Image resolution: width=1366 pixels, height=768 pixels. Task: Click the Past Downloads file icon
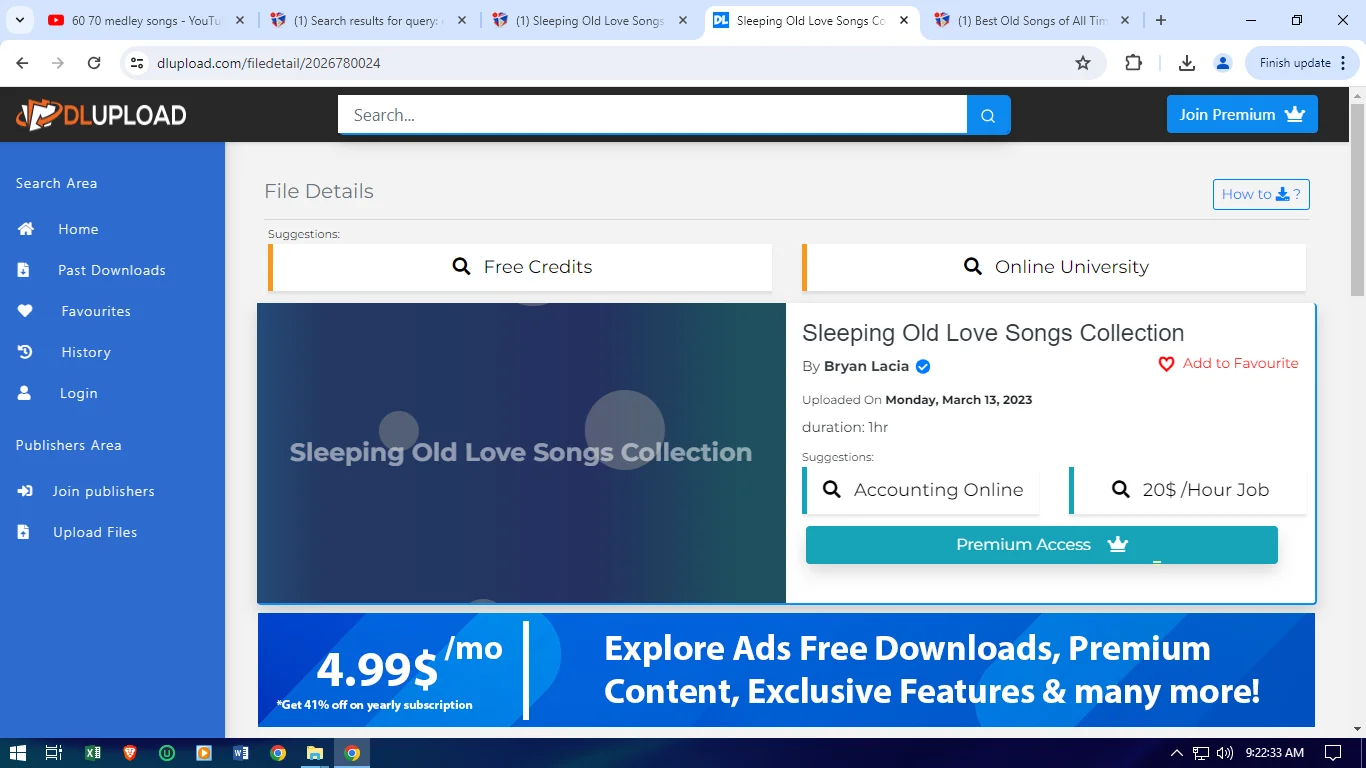(x=24, y=270)
